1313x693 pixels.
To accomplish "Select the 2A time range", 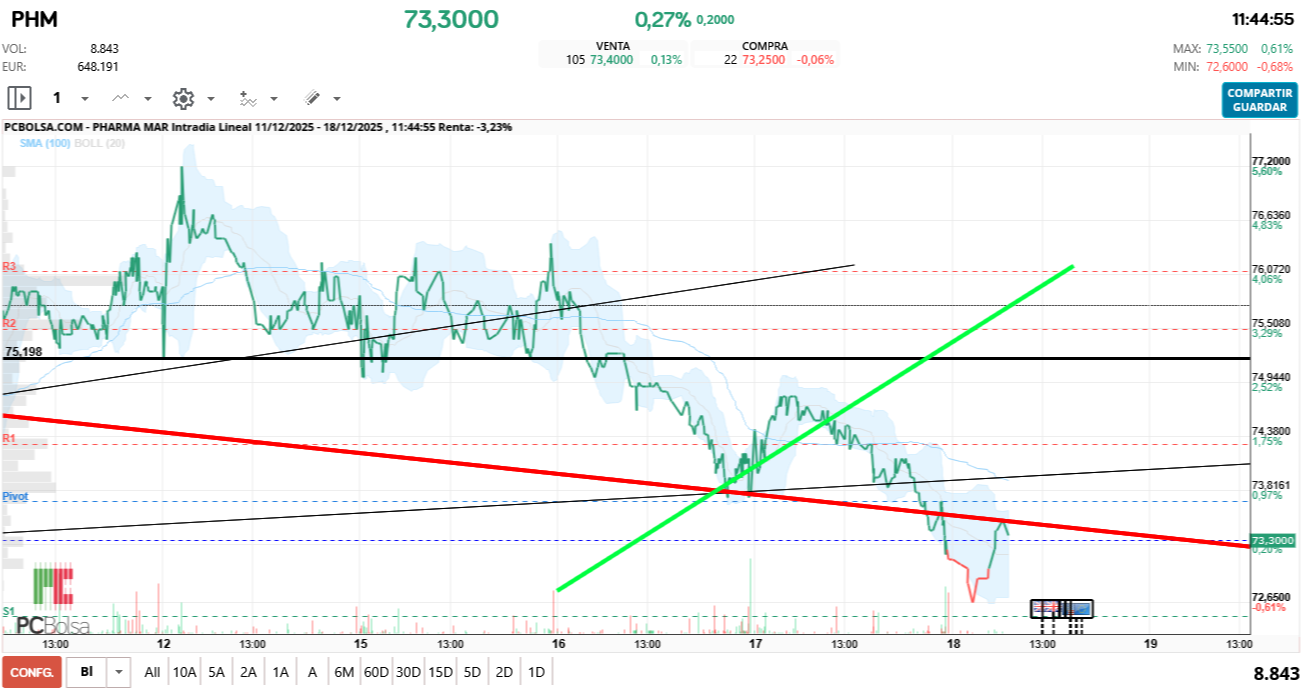I will (249, 672).
